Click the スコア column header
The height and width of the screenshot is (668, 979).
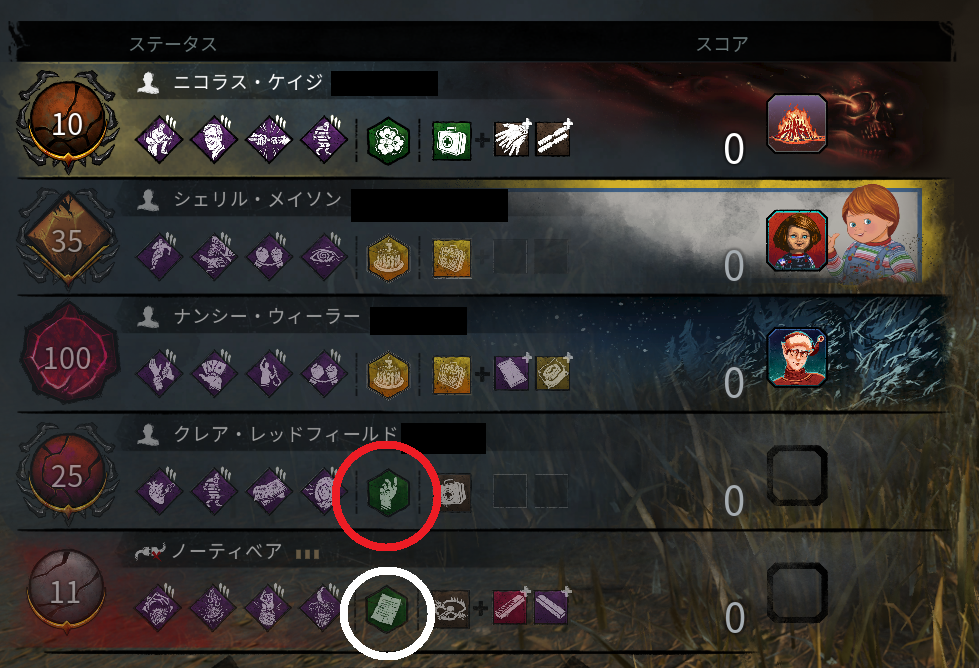722,44
